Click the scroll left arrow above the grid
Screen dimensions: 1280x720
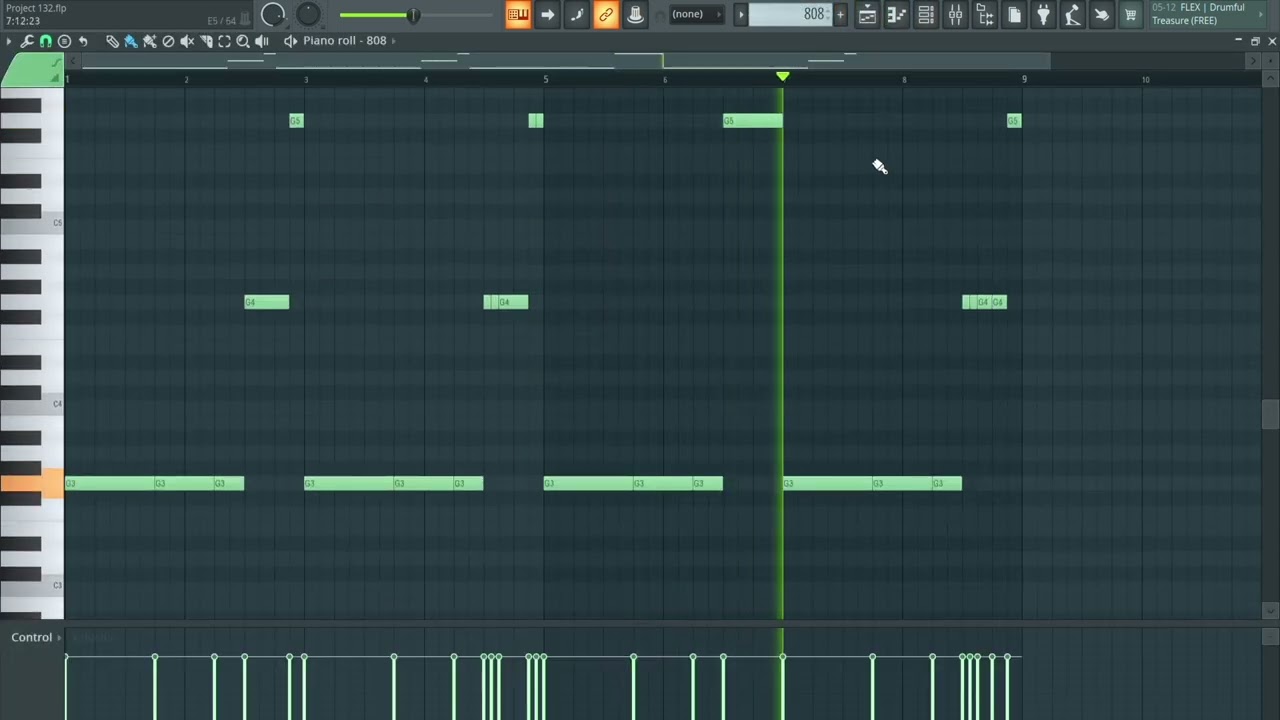point(73,61)
